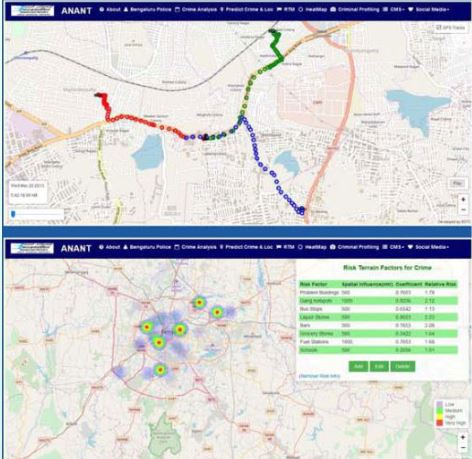Zoom out on the GPS route map
The width and height of the screenshot is (472, 459).
[x=463, y=210]
